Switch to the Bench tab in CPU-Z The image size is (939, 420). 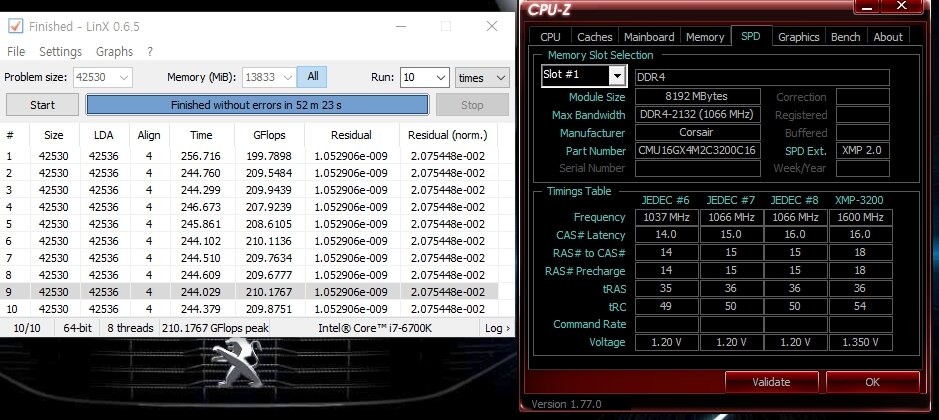846,37
